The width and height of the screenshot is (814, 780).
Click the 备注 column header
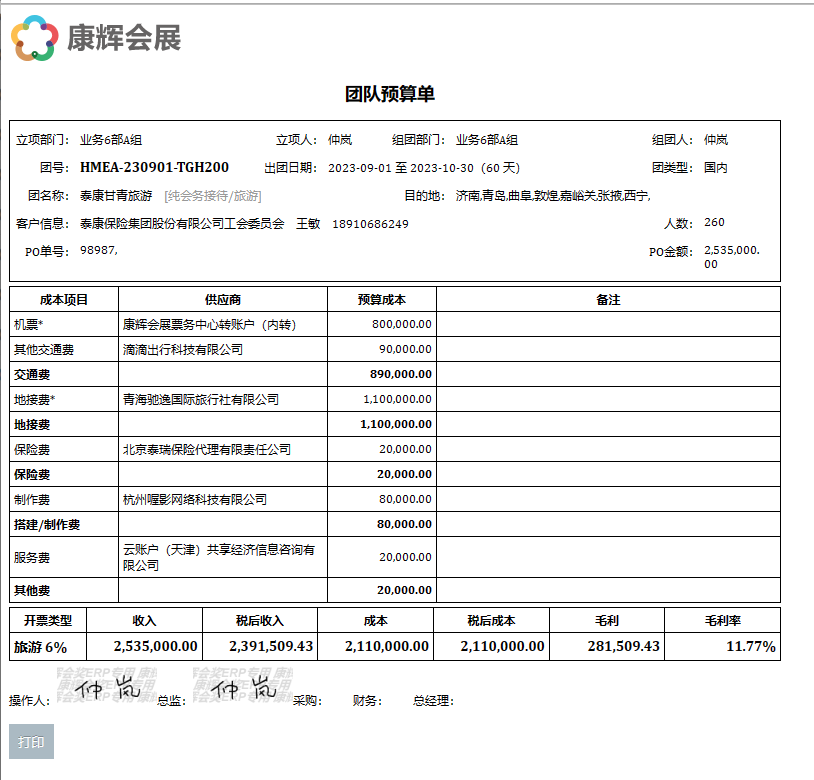coord(608,299)
